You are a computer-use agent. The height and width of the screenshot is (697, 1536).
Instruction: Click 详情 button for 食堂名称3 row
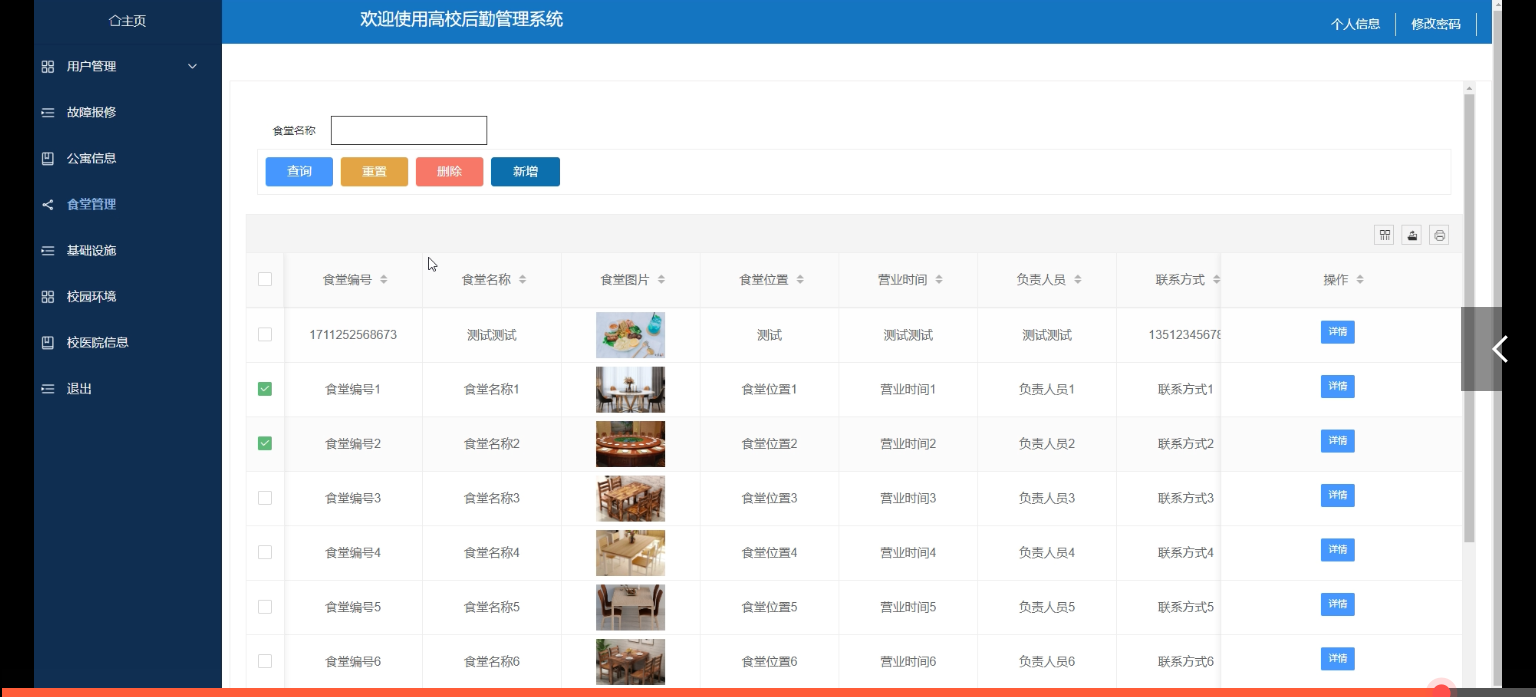point(1338,495)
